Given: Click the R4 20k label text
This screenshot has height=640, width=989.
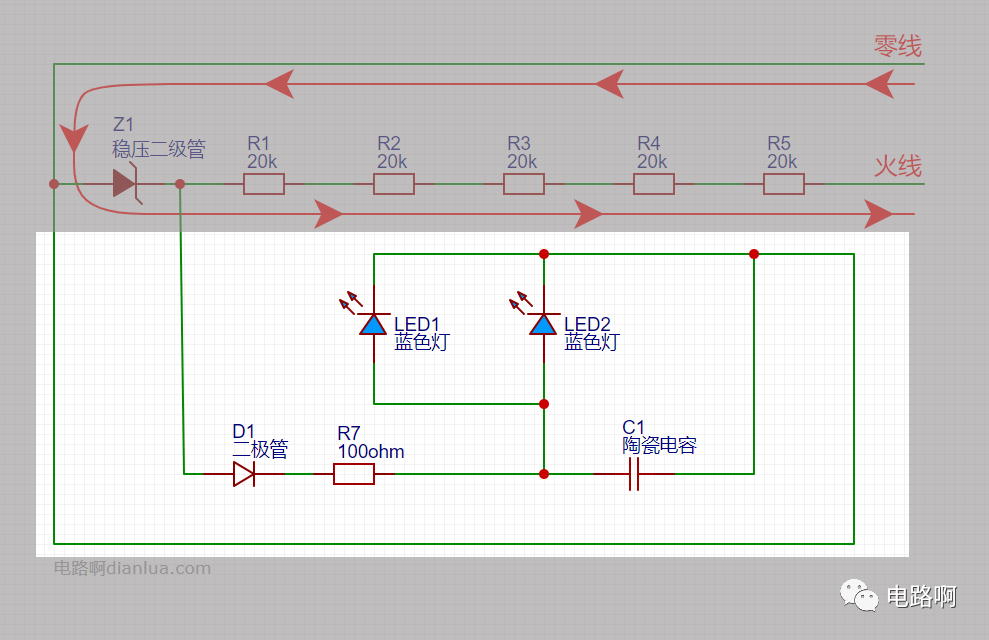Looking at the screenshot, I should pyautogui.click(x=652, y=153).
